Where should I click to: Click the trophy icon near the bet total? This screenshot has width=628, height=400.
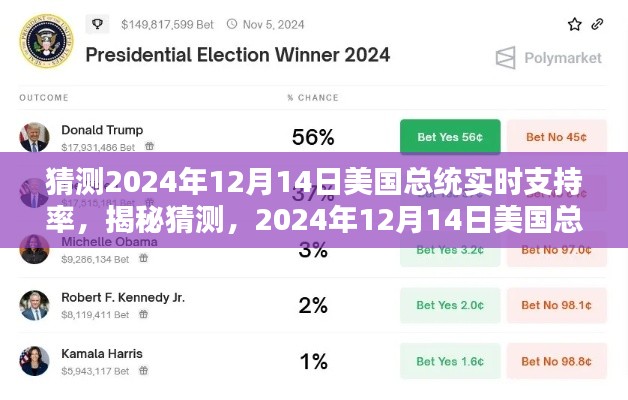tap(97, 24)
